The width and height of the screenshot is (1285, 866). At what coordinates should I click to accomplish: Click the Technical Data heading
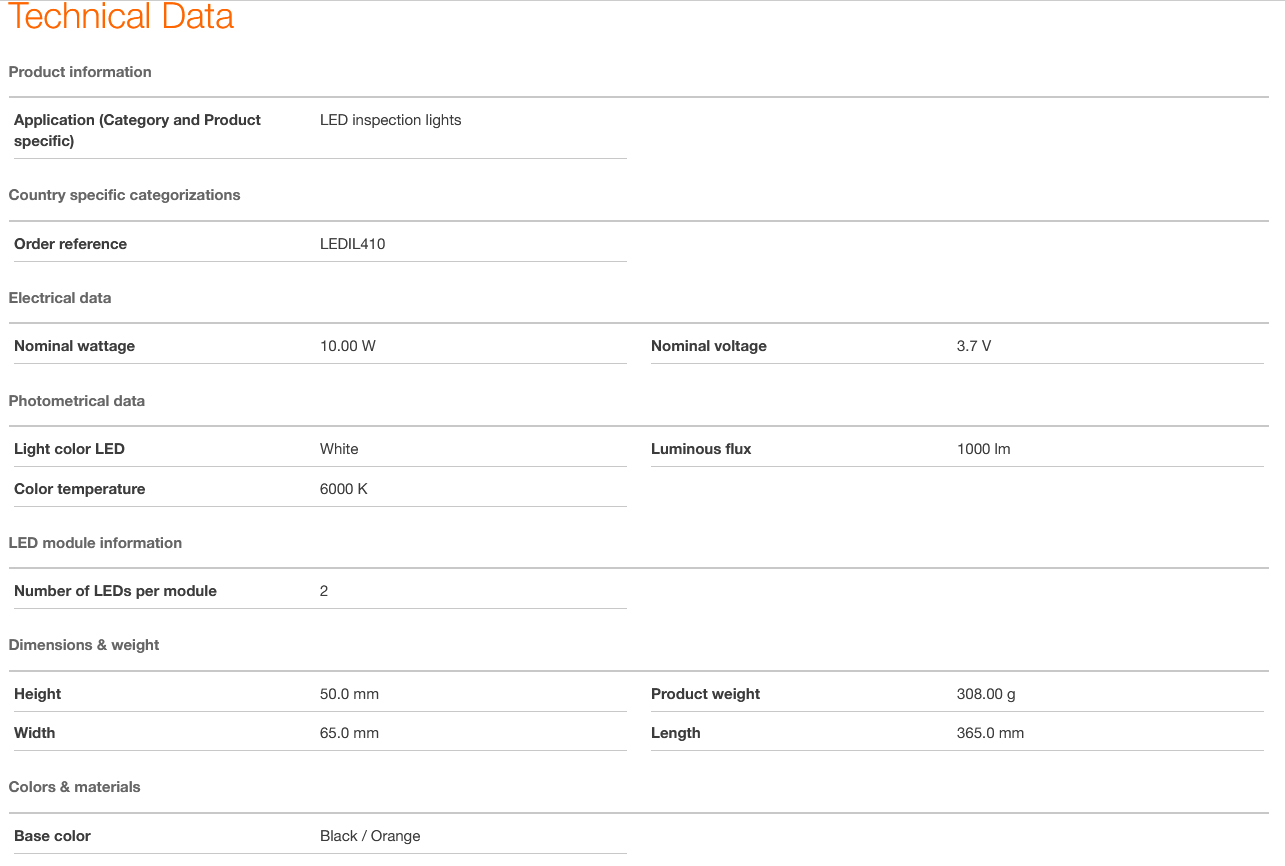coord(121,16)
